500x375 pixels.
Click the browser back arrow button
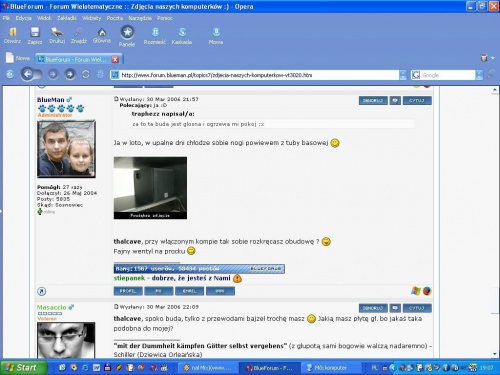[28, 74]
